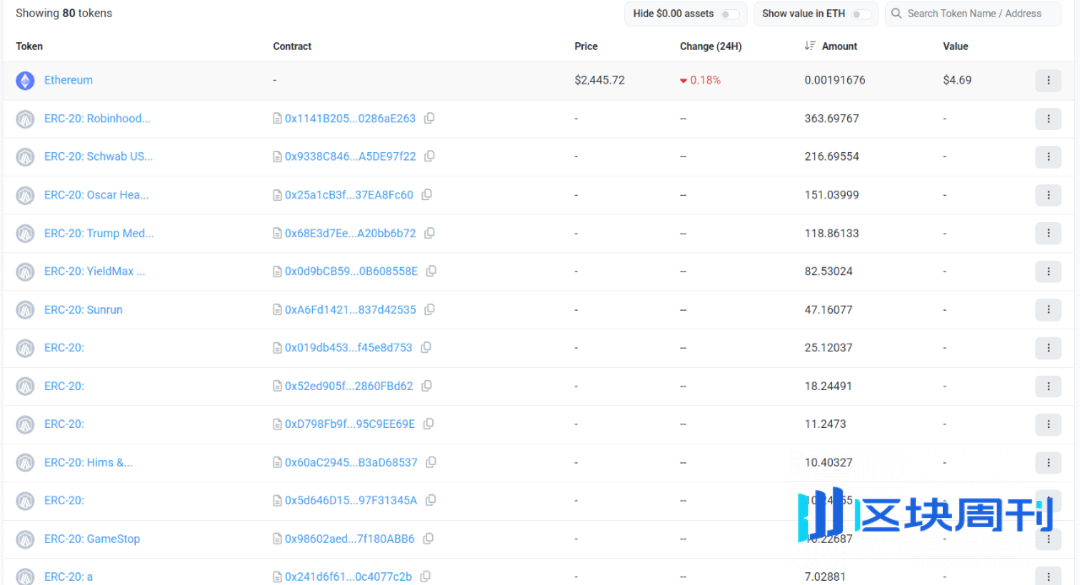Click the search magnifier icon

(896, 14)
